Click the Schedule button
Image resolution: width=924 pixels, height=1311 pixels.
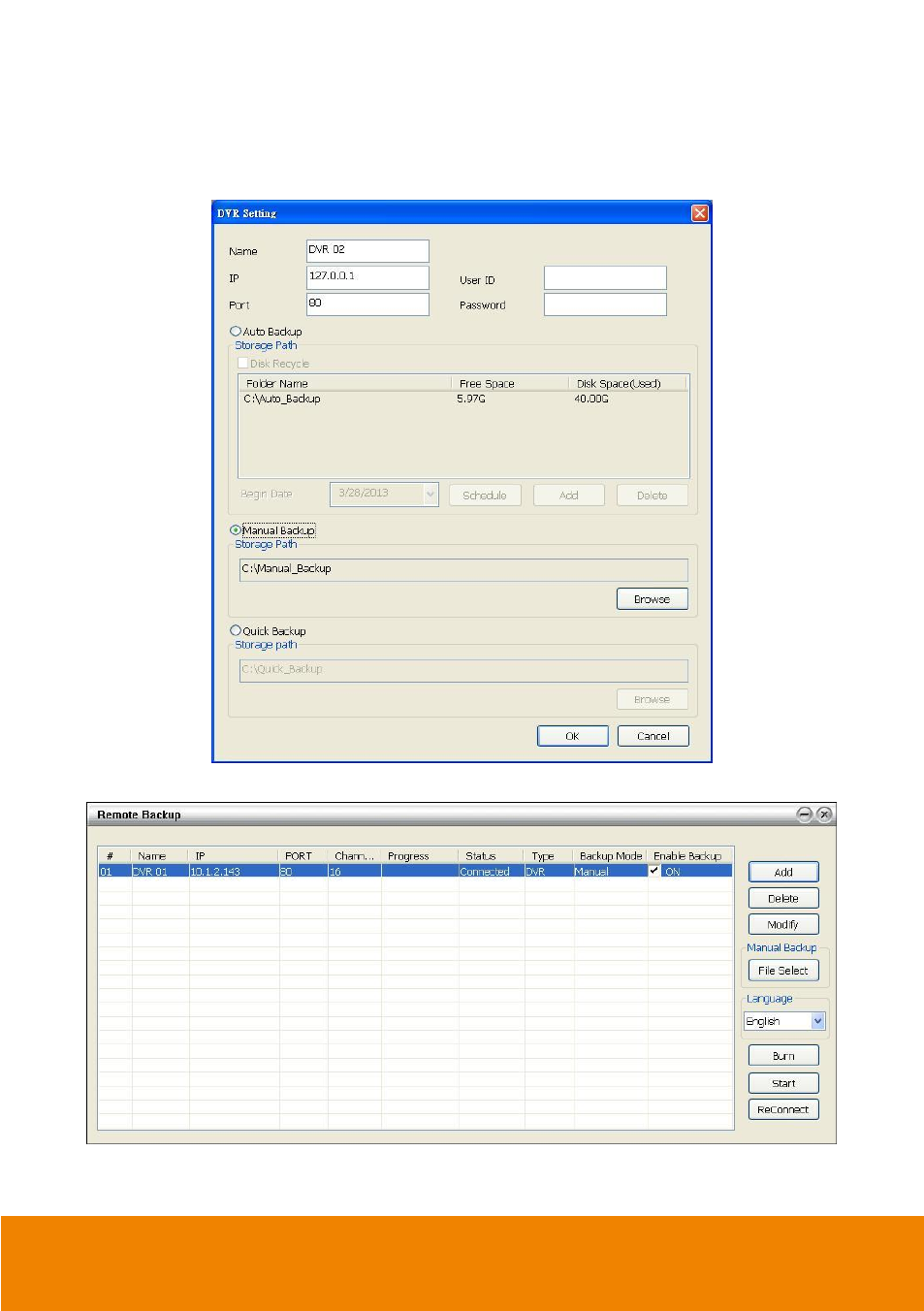coord(485,496)
